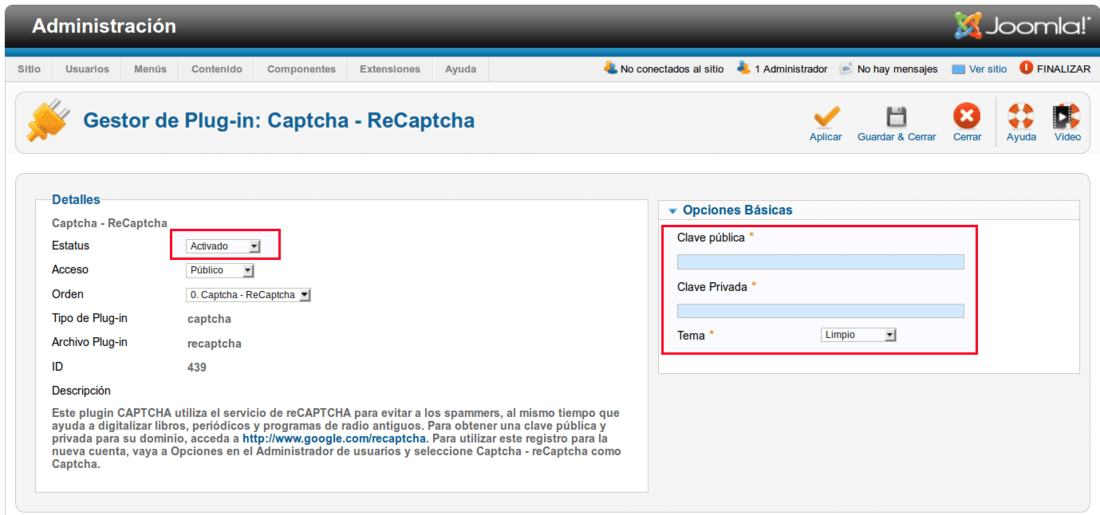The height and width of the screenshot is (515, 1100).
Task: Click the No conectados al sitio users icon
Action: click(610, 68)
